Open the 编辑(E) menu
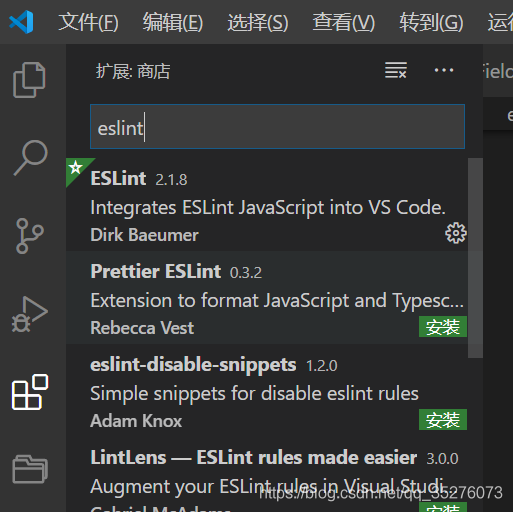 click(x=173, y=23)
